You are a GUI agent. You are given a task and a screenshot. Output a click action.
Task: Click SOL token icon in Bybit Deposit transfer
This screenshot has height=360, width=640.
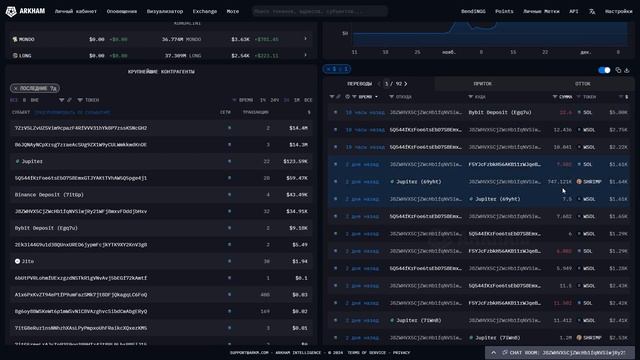pyautogui.click(x=579, y=112)
